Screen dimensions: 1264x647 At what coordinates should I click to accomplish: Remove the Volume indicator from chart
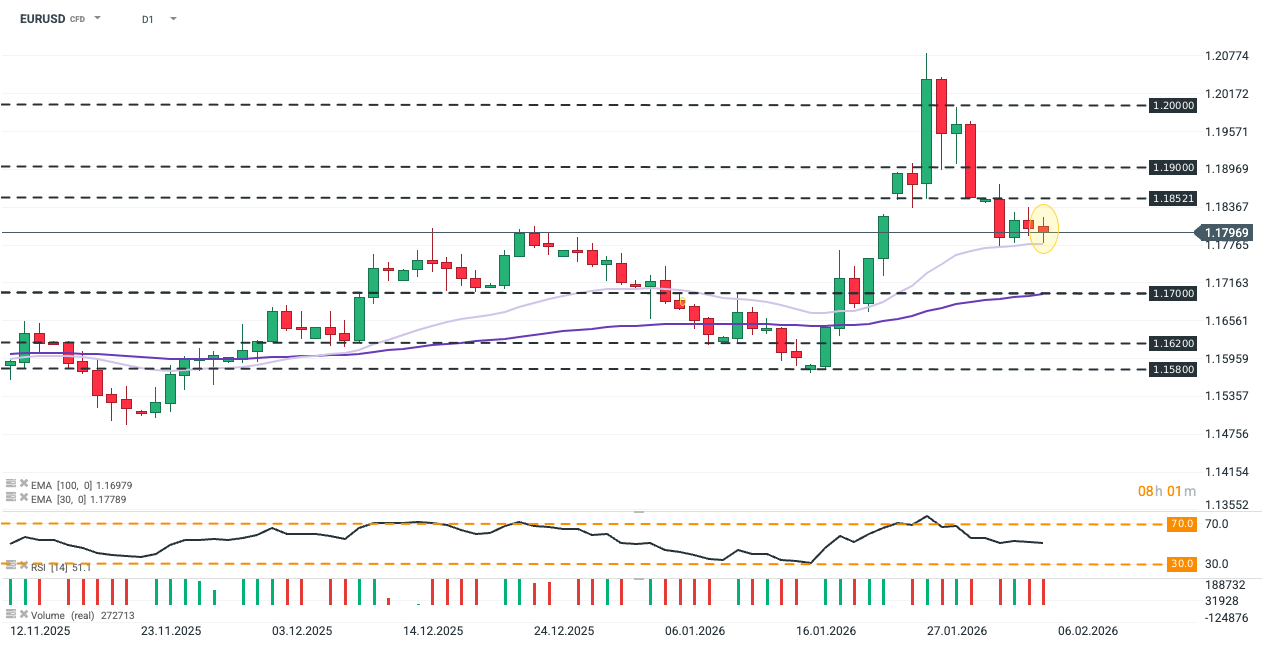click(23, 613)
